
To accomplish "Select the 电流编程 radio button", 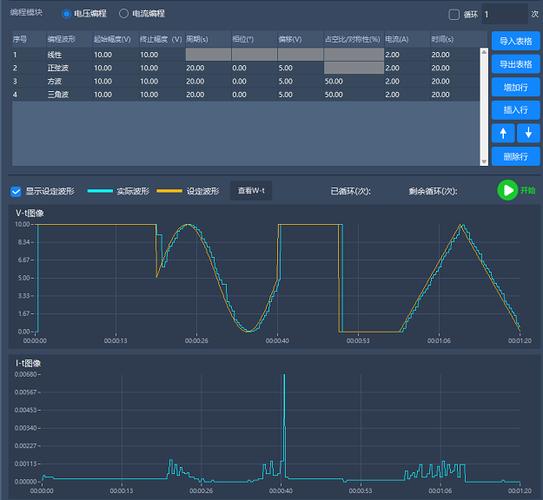I will point(124,14).
